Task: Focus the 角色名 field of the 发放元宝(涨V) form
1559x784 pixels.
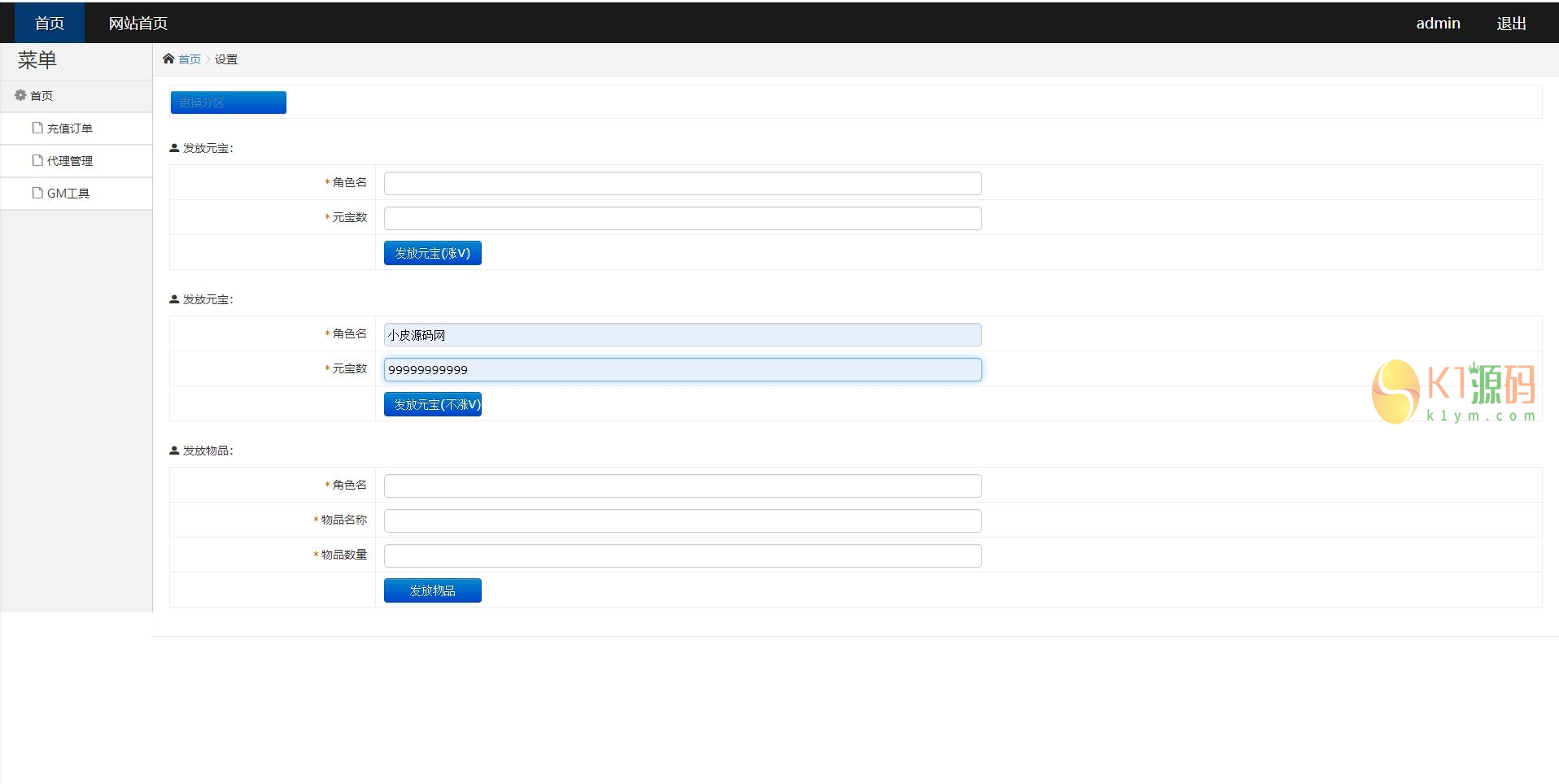Action: [x=683, y=183]
